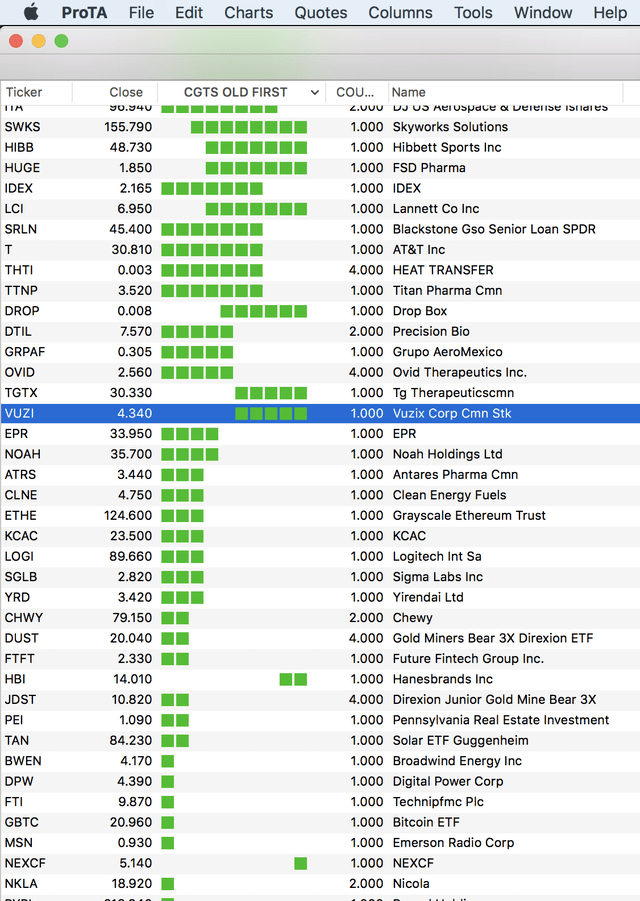Select Pennsylvania Real Estate Investment row
The image size is (640, 901).
coord(320,720)
